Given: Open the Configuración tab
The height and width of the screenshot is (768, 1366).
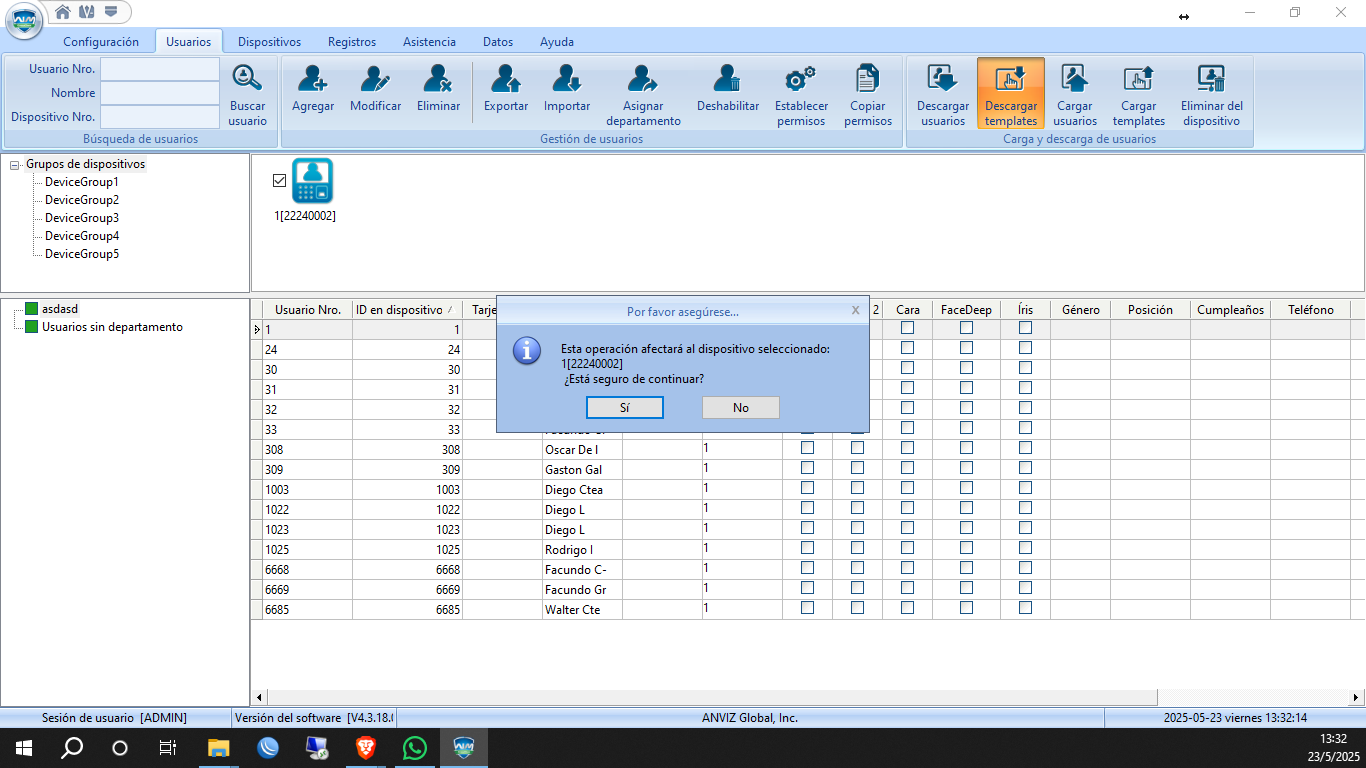Looking at the screenshot, I should point(101,42).
